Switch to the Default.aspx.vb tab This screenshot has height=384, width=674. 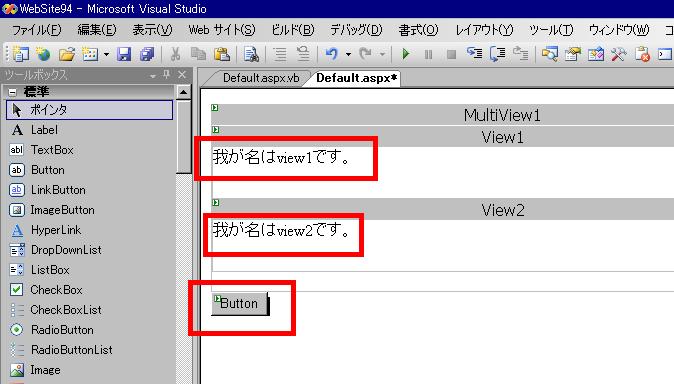click(261, 78)
